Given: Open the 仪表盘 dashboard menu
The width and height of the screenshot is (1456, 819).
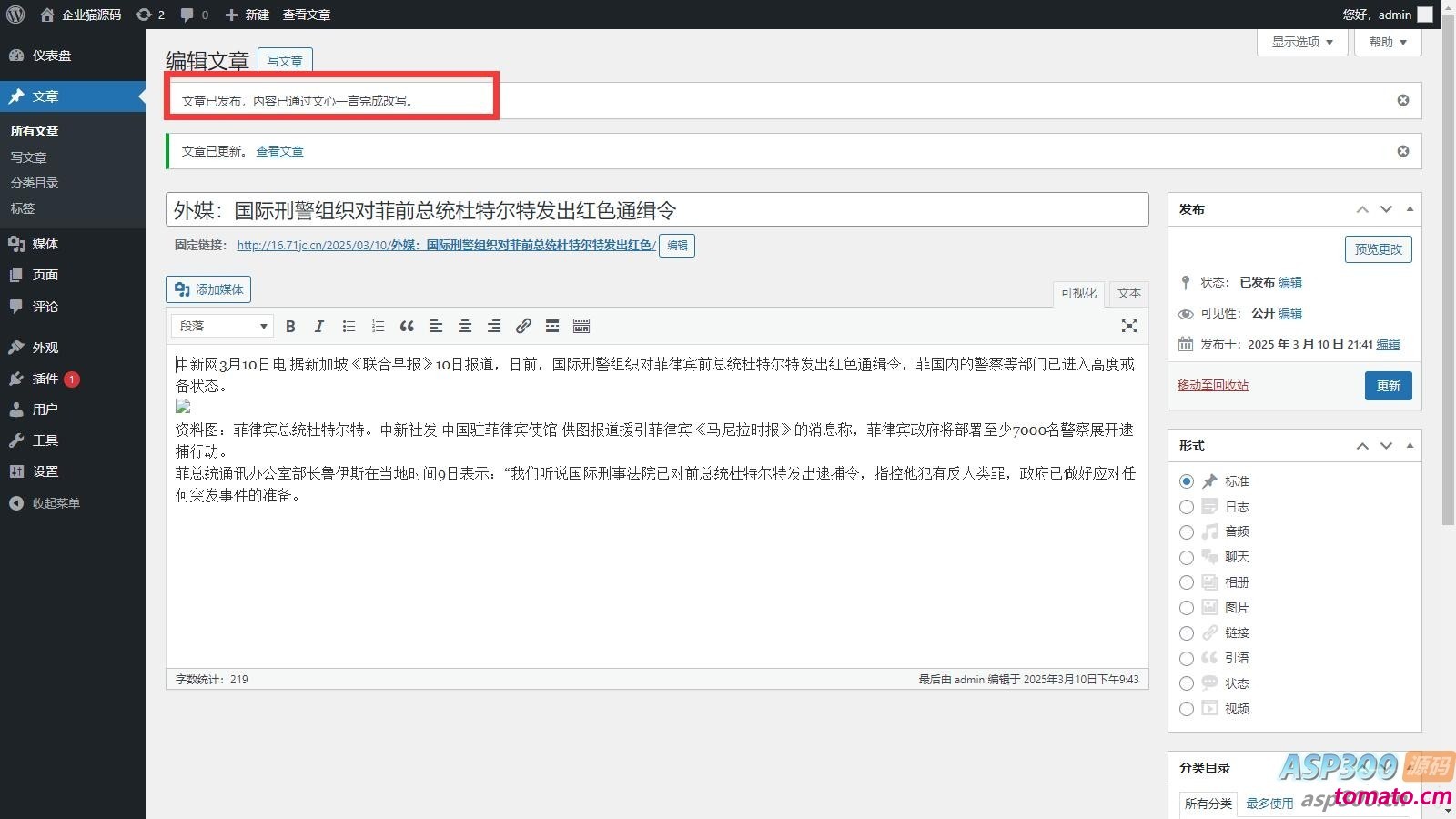Looking at the screenshot, I should tap(73, 56).
